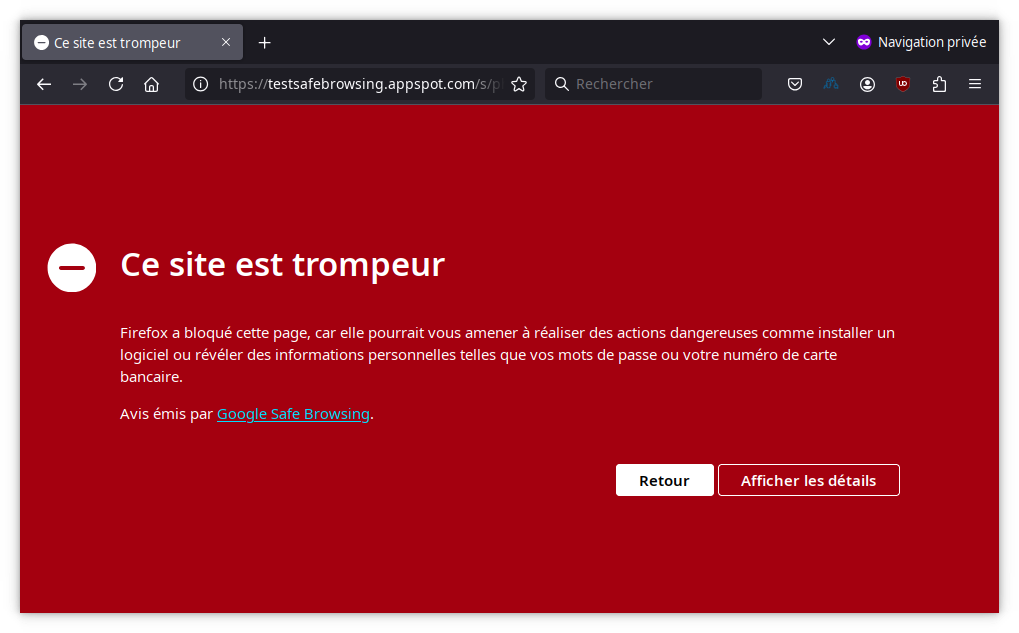Screen dimensions: 1019x633
Task: Reload the current page
Action: pos(115,84)
